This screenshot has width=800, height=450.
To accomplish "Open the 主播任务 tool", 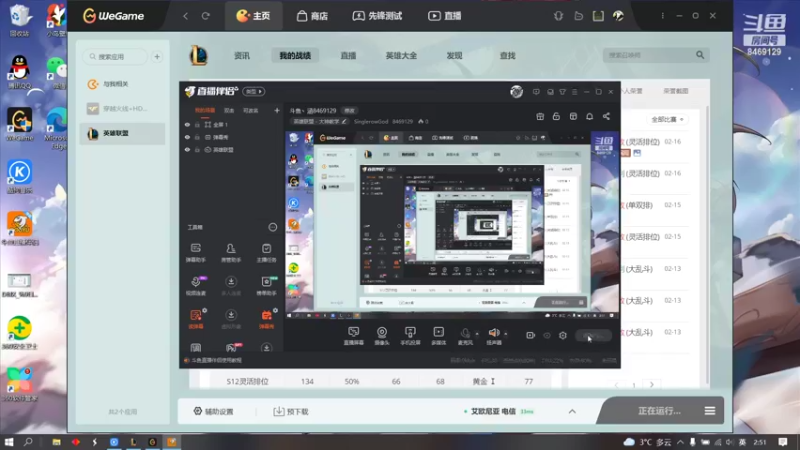I will (x=266, y=253).
